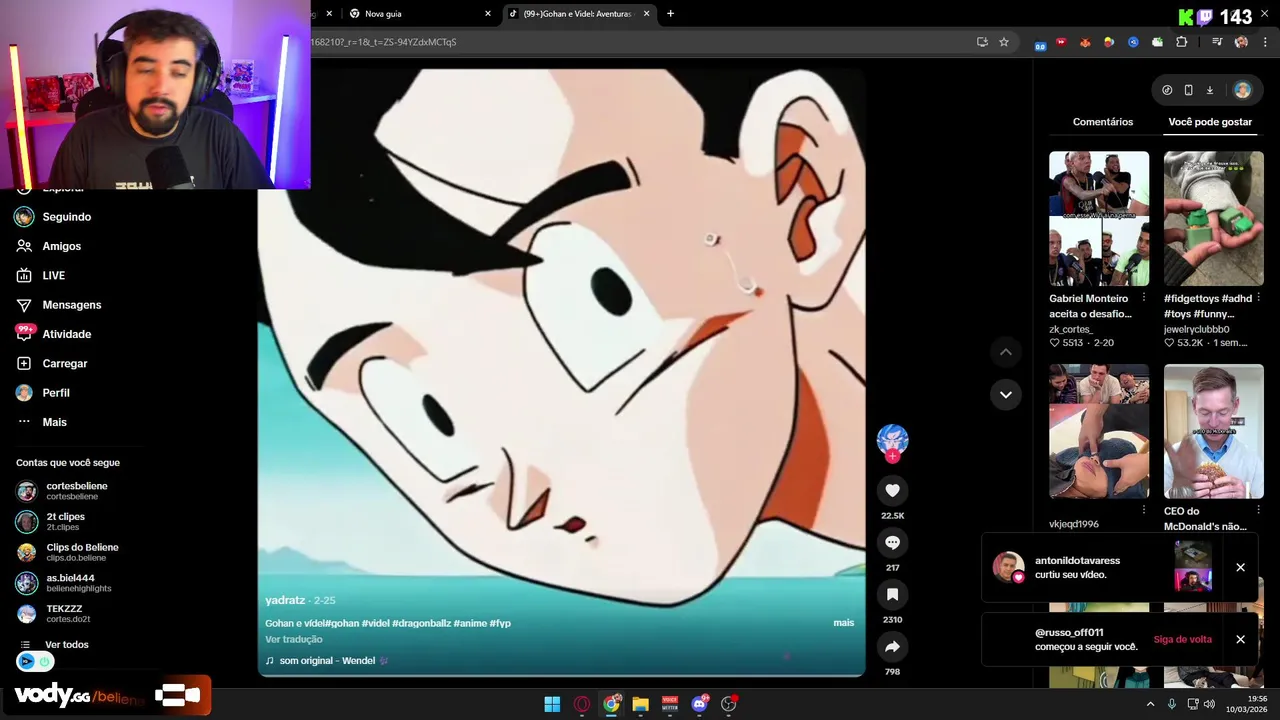The height and width of the screenshot is (720, 1280).
Task: Open Discord from the taskbar
Action: (699, 704)
